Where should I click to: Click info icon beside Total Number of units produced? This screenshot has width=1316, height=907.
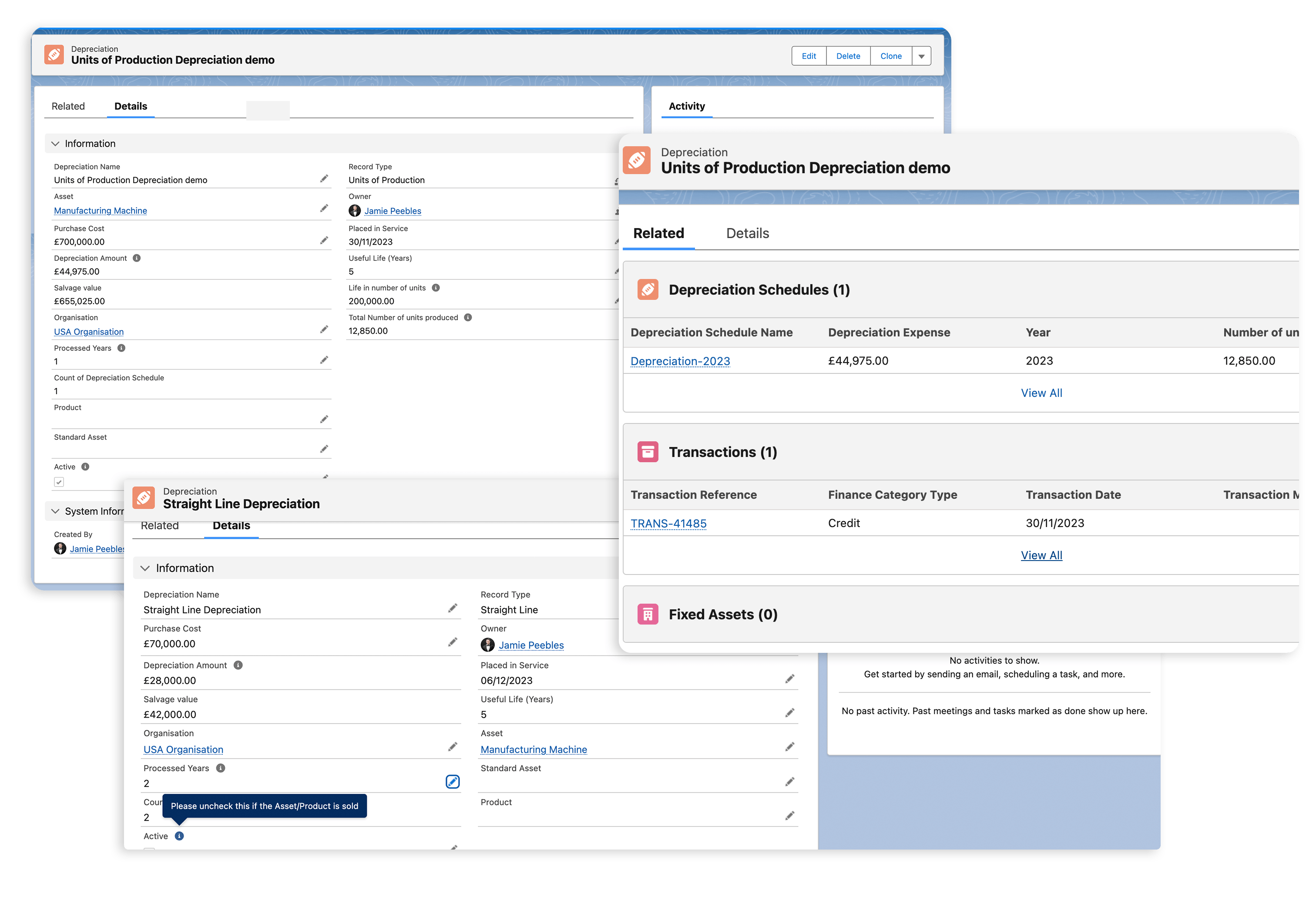(468, 317)
